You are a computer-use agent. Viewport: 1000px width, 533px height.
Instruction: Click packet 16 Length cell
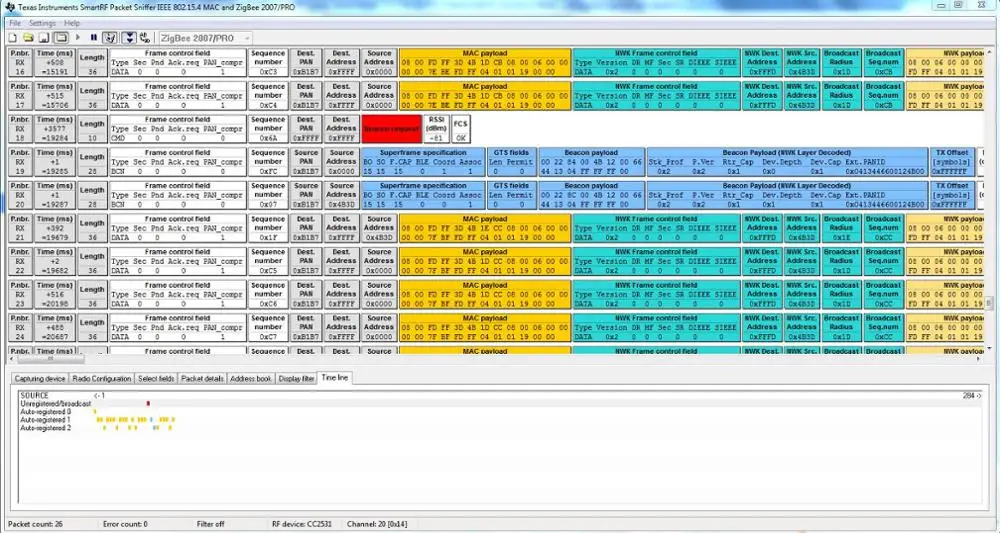tap(92, 63)
